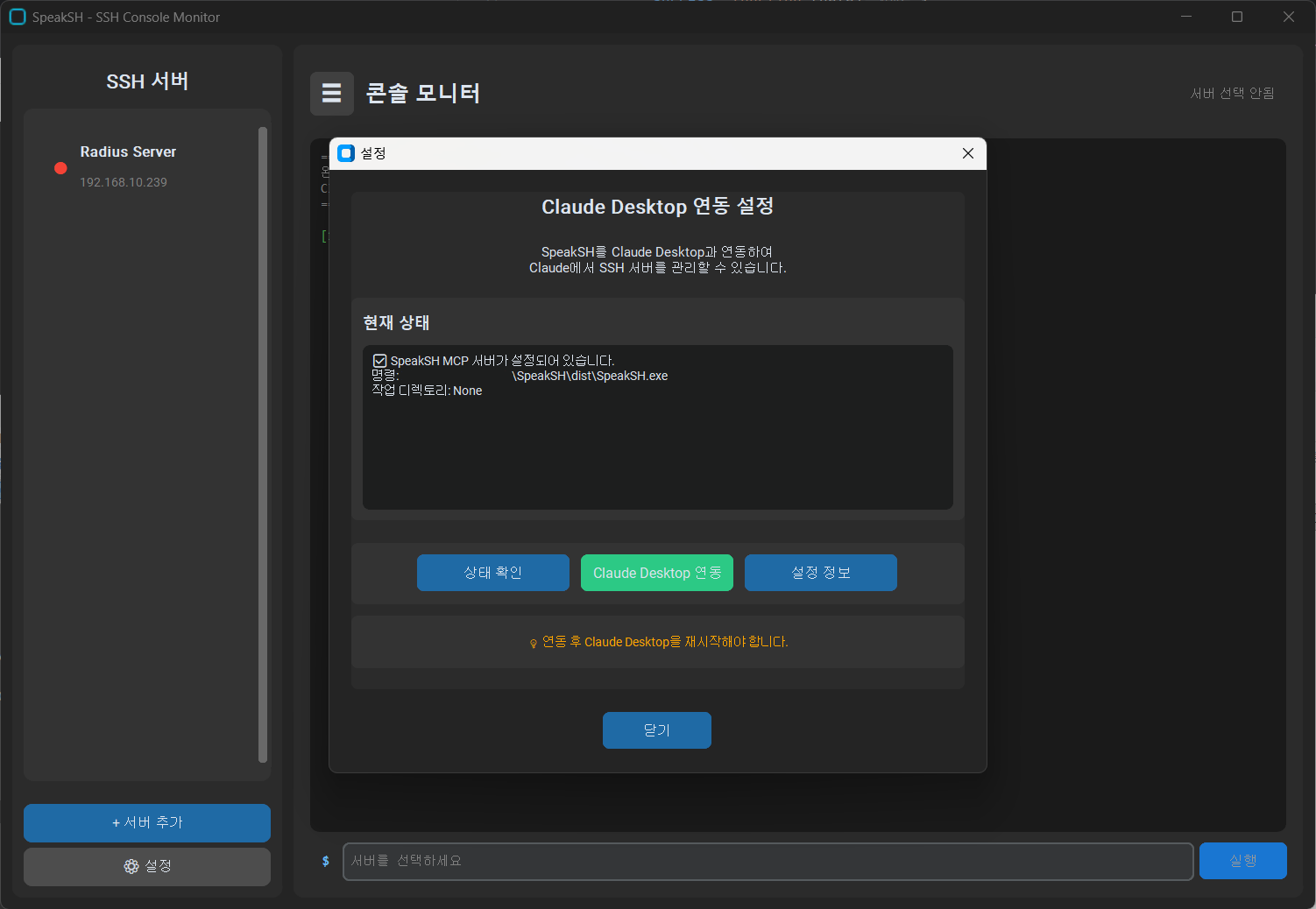This screenshot has width=1316, height=909.
Task: Click the IP address 192.168.10.239
Action: pyautogui.click(x=124, y=182)
